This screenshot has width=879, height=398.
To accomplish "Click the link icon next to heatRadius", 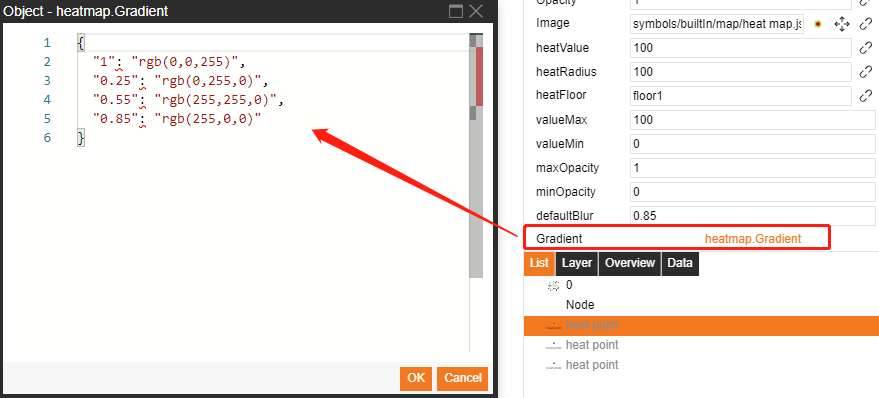I will [x=866, y=72].
